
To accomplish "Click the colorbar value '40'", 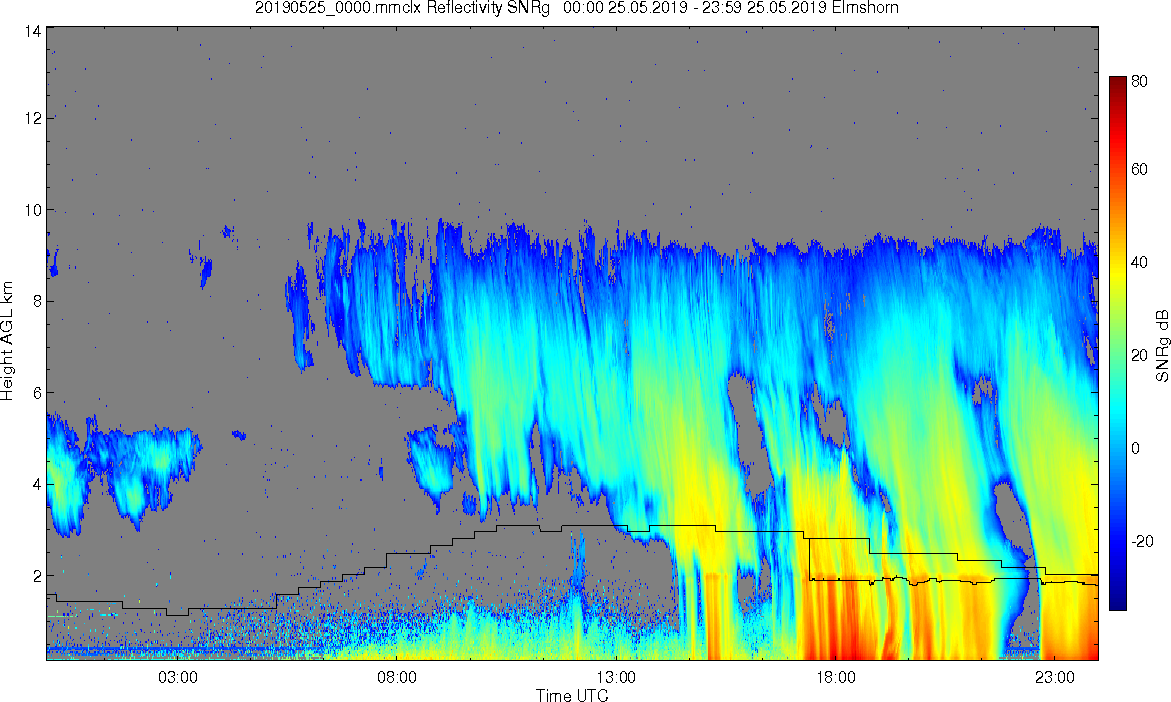I will [x=1139, y=263].
